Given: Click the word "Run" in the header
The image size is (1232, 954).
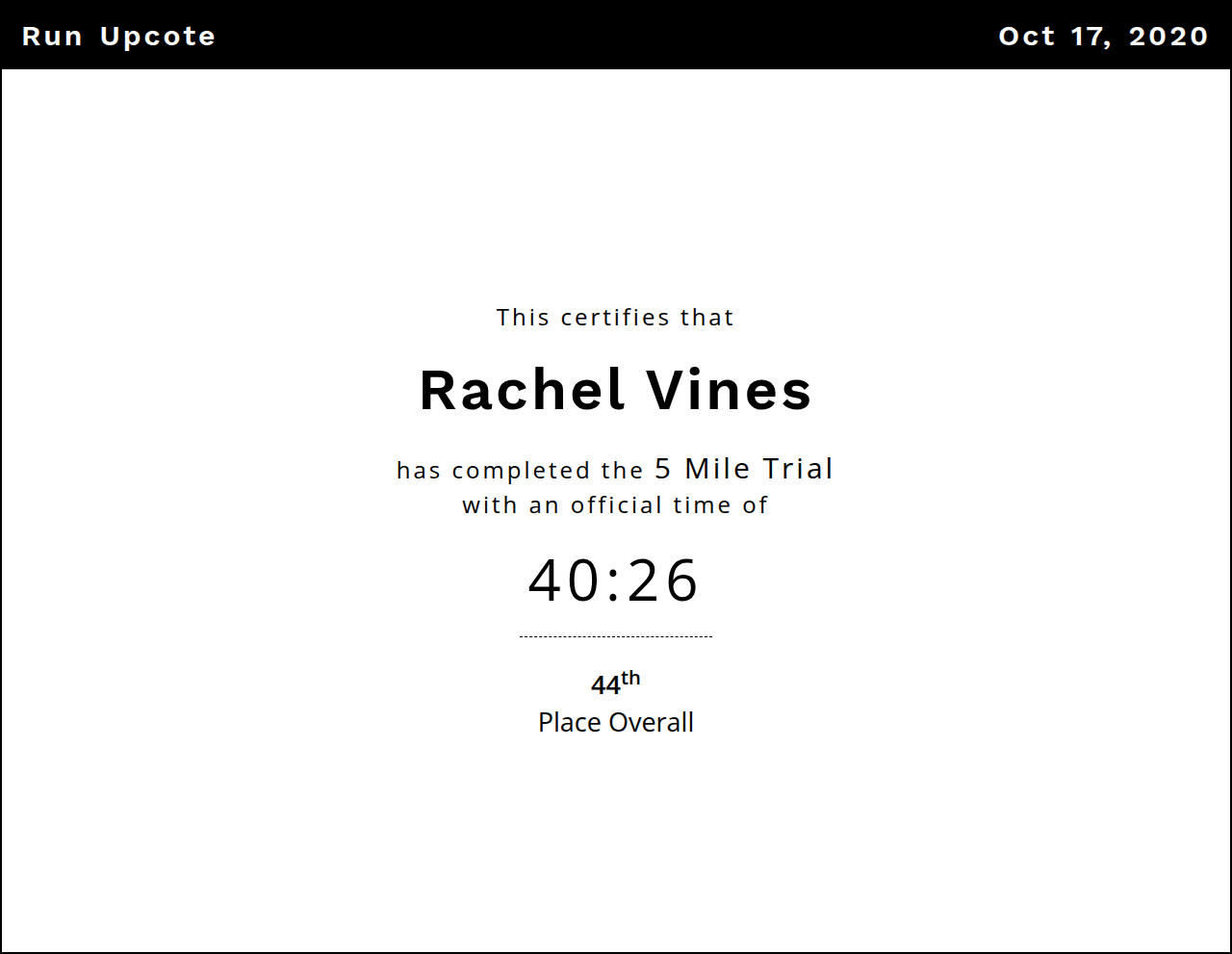Looking at the screenshot, I should [52, 37].
